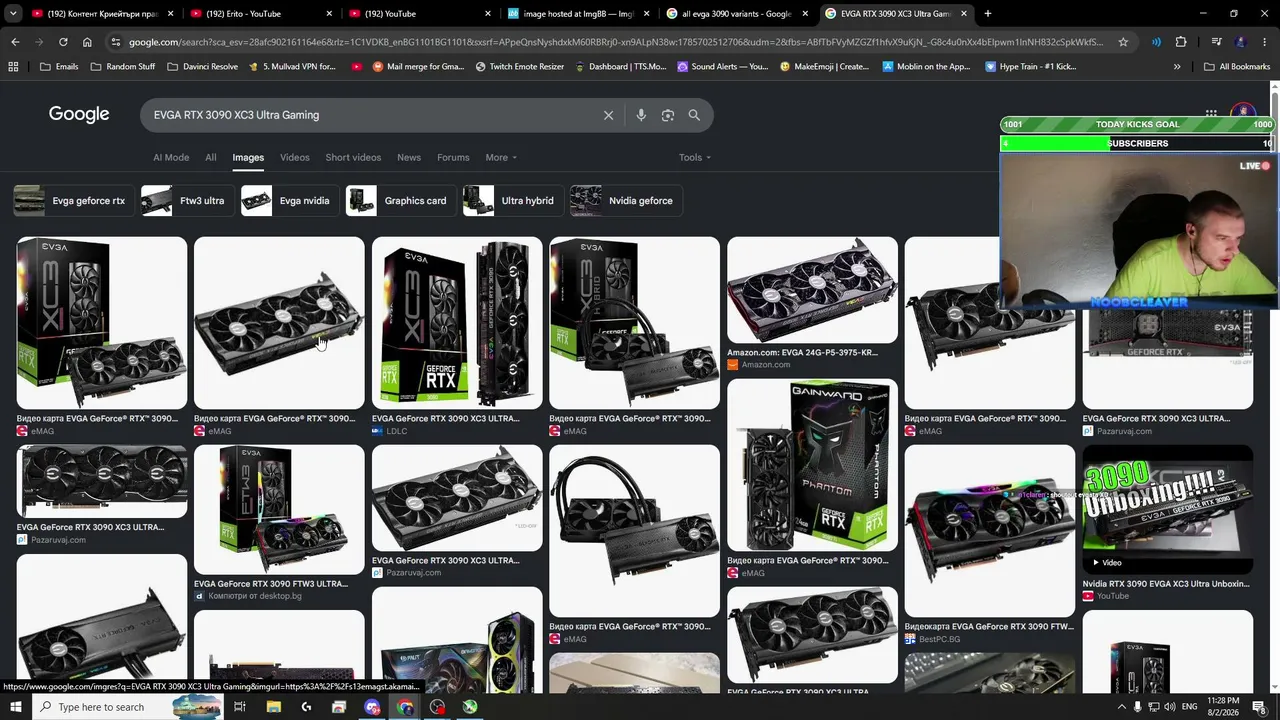
Task: Go back with the browser back arrow
Action: coord(15,42)
